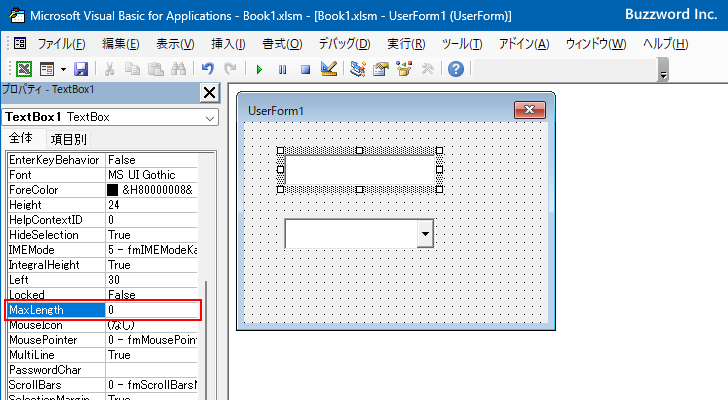Click the Insert UserForm toolbar icon
The width and height of the screenshot is (728, 400).
click(47, 69)
